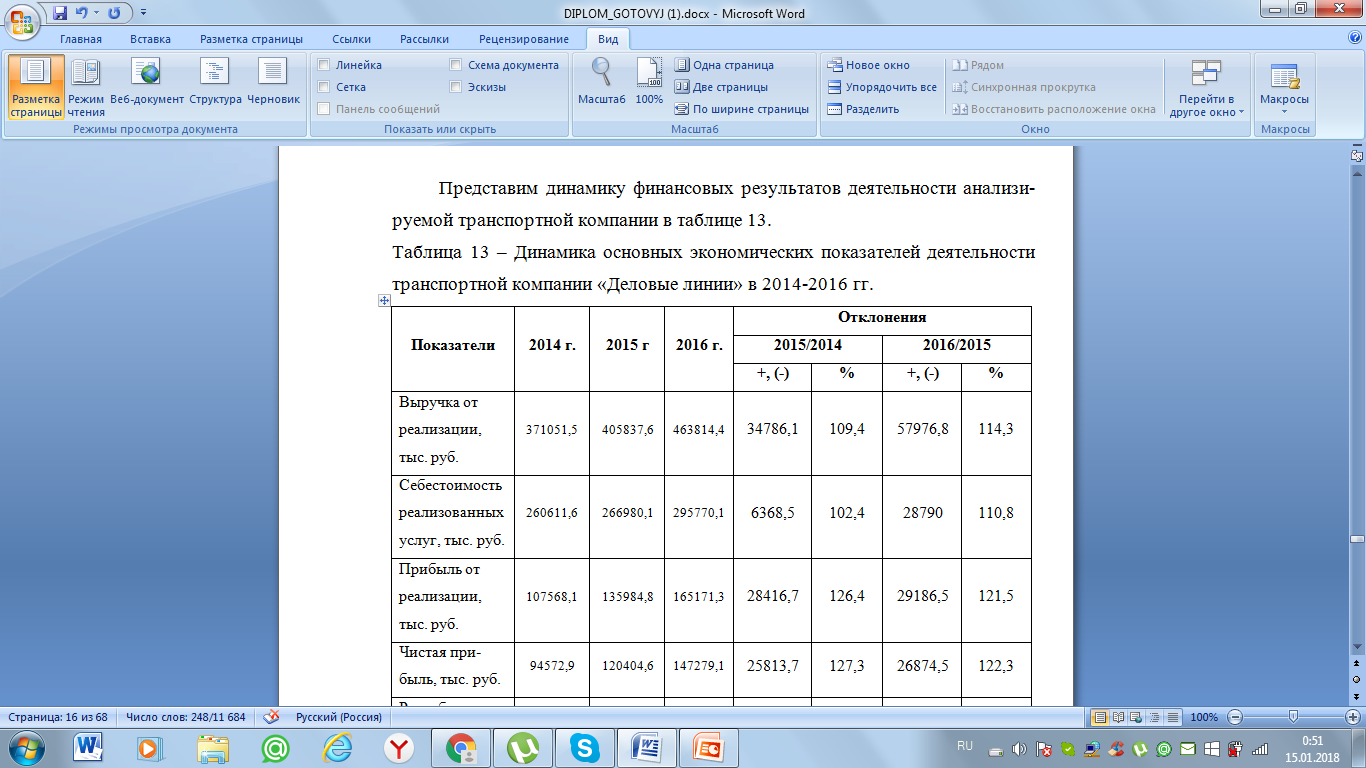
Task: Set zoom to 100% from the ribbon
Action: point(649,80)
